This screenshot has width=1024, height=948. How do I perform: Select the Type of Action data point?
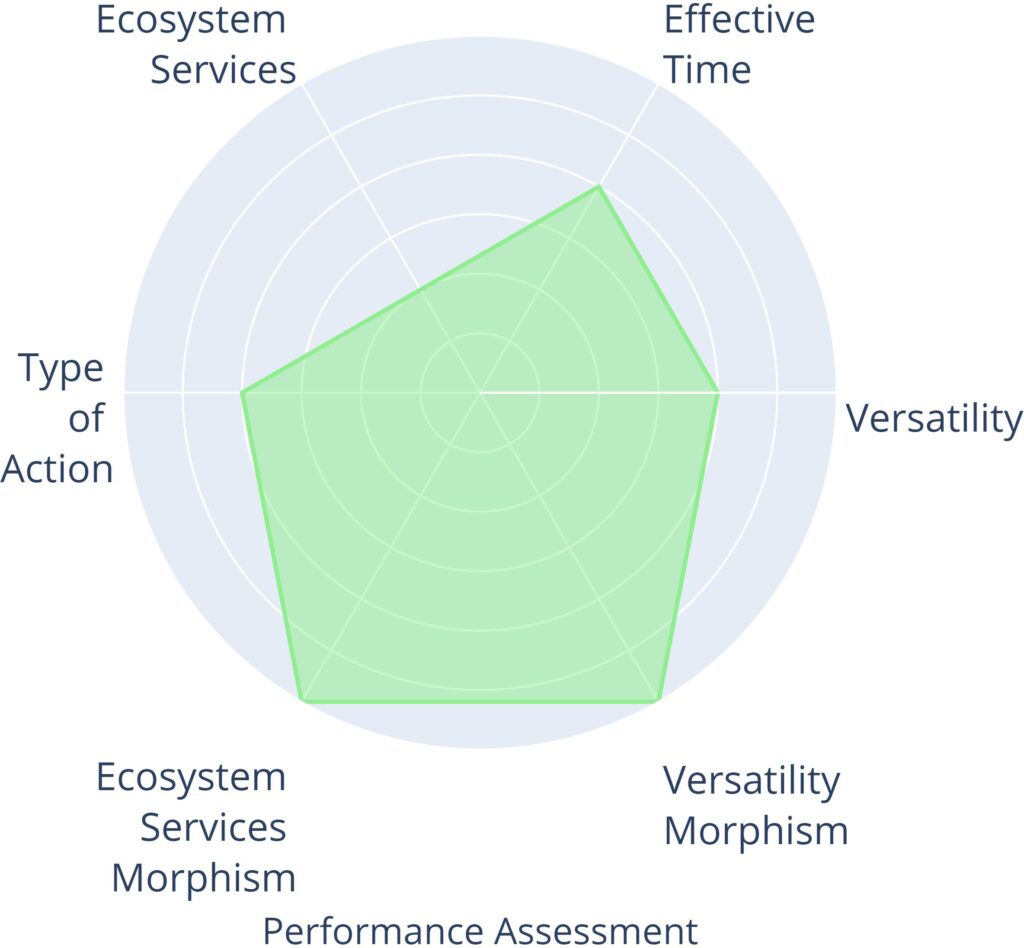[242, 392]
